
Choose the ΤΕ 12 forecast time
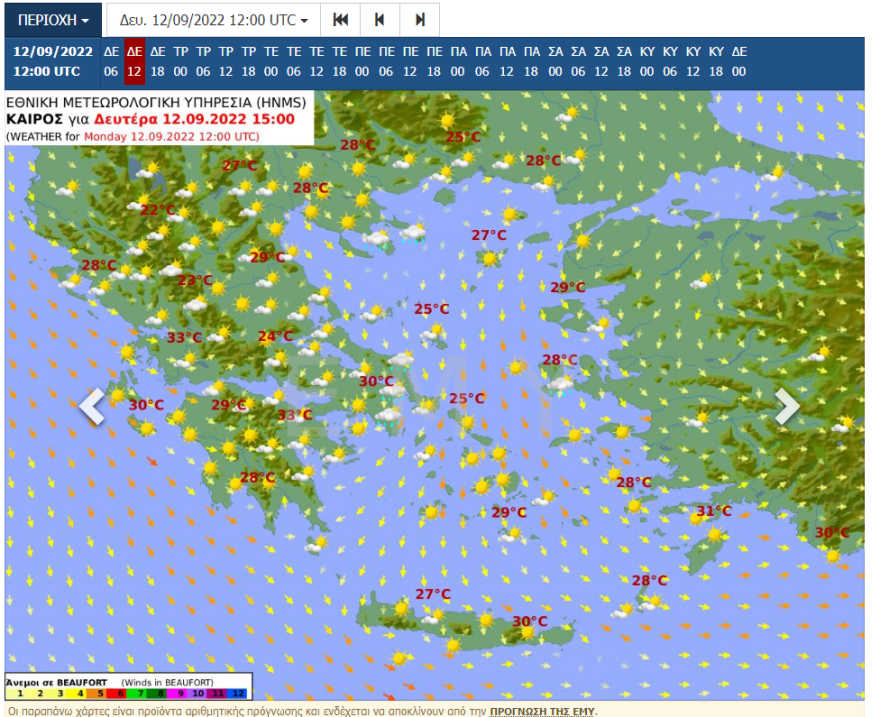[x=317, y=62]
